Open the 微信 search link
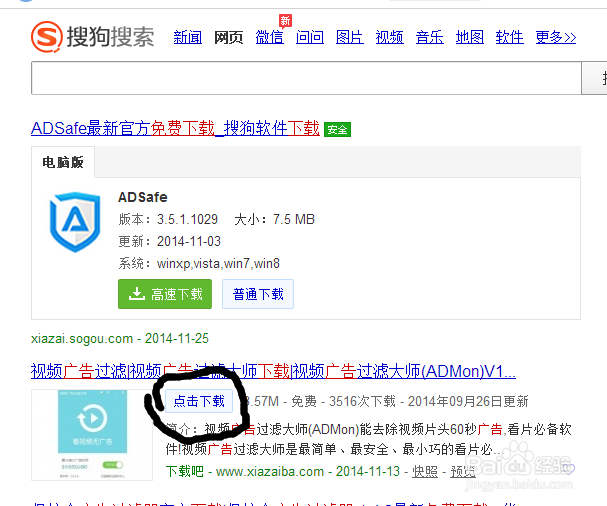607x506 pixels. point(269,38)
